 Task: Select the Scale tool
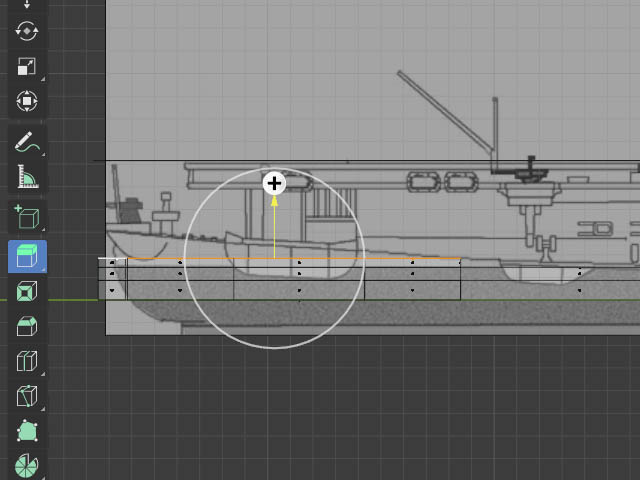[x=27, y=66]
